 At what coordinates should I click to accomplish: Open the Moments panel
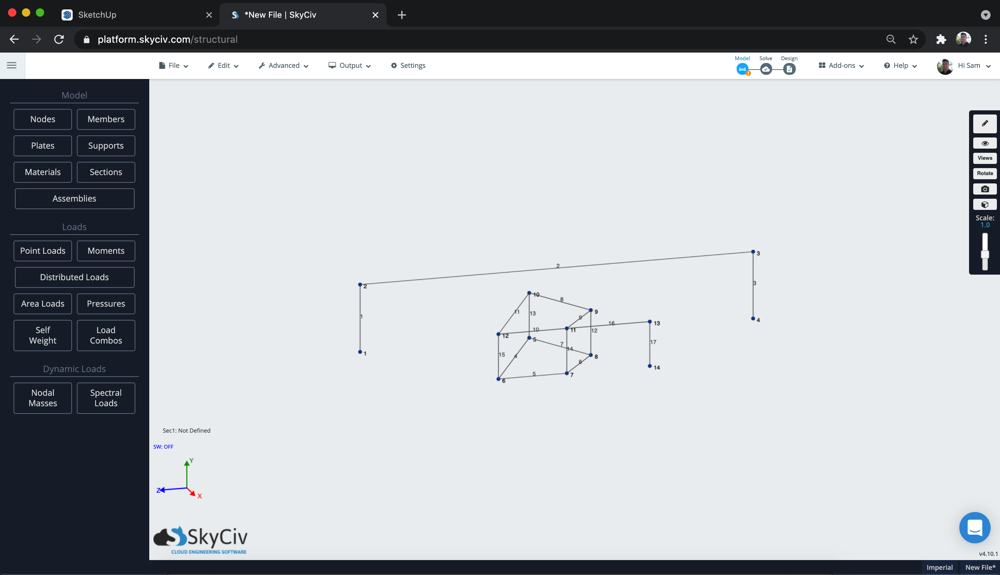[106, 251]
